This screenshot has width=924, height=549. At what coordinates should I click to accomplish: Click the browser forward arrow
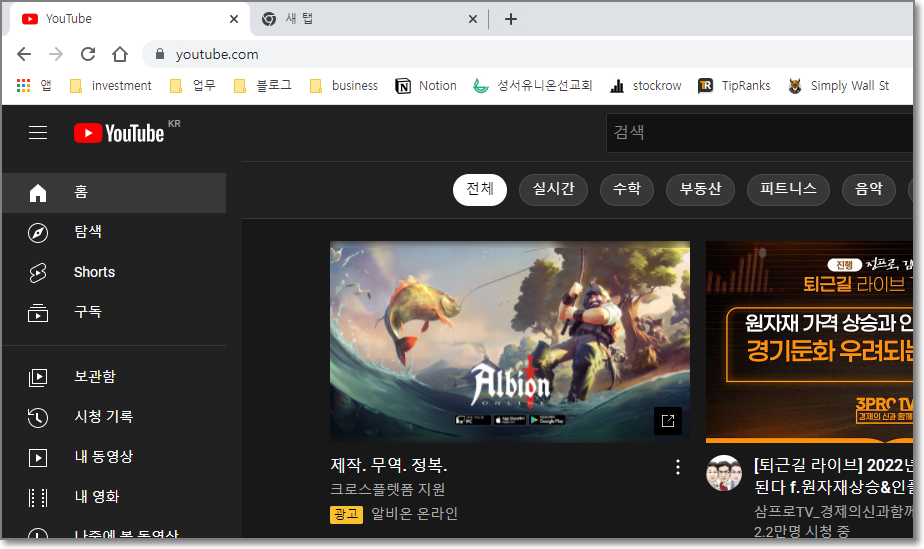coord(56,54)
